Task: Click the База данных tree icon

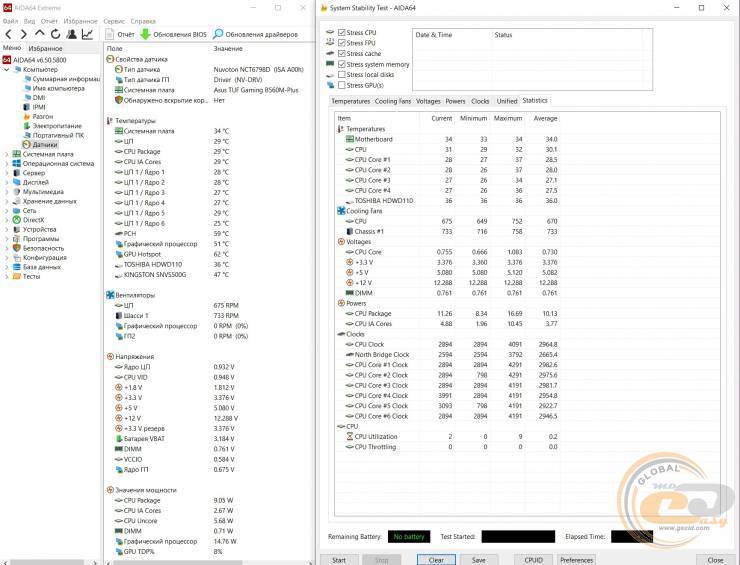Action: (17, 267)
